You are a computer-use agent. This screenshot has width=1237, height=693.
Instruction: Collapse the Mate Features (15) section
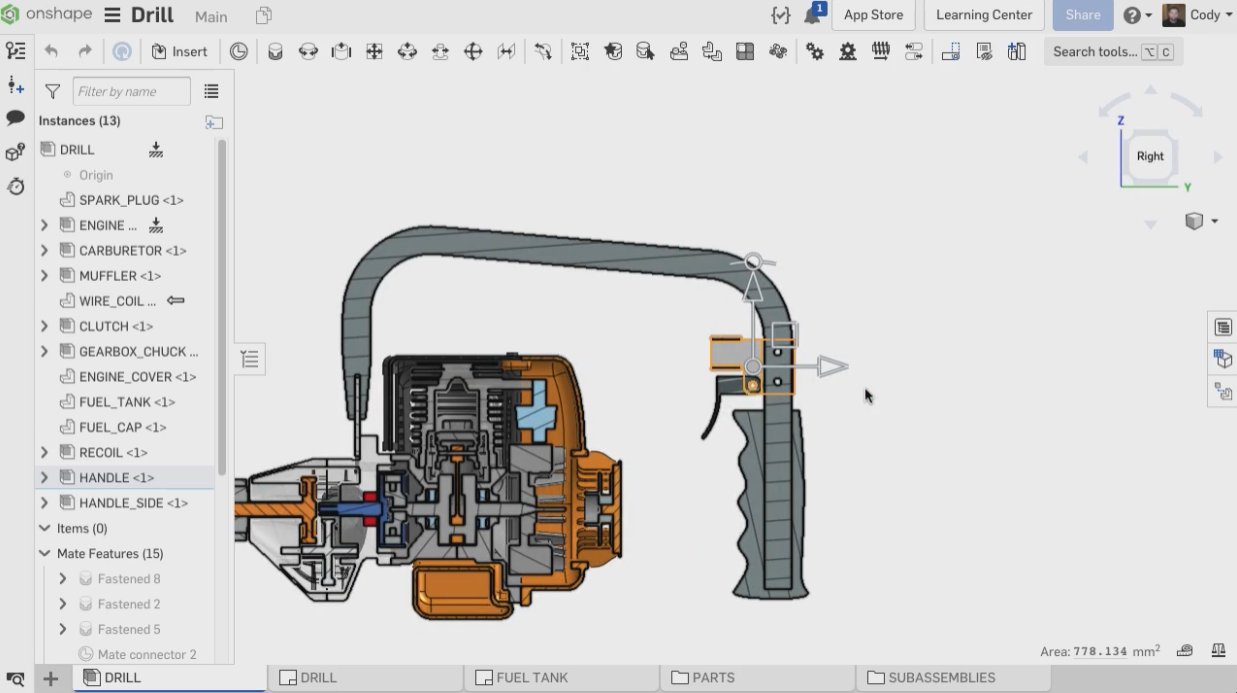pos(44,553)
